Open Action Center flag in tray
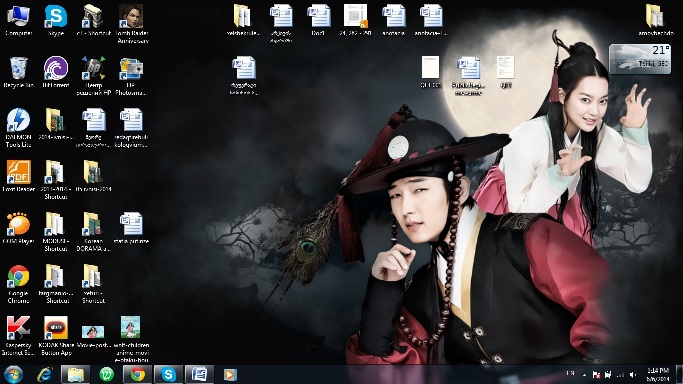 tap(597, 375)
